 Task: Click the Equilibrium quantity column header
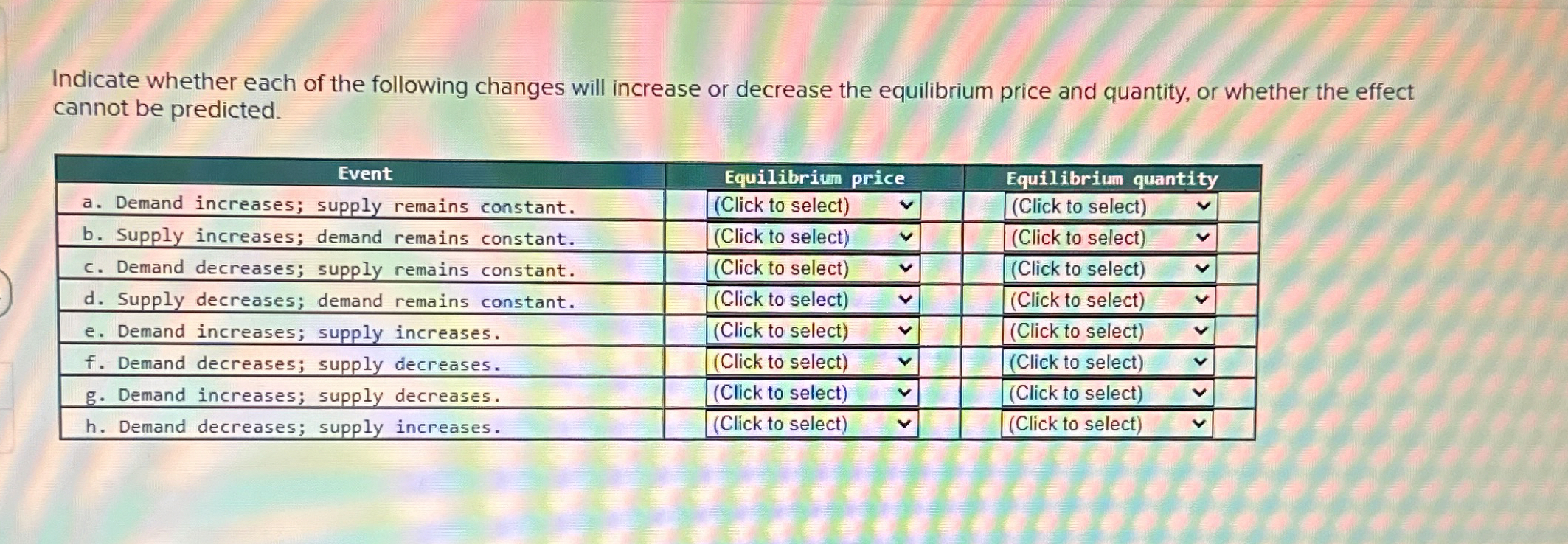coord(1112,177)
